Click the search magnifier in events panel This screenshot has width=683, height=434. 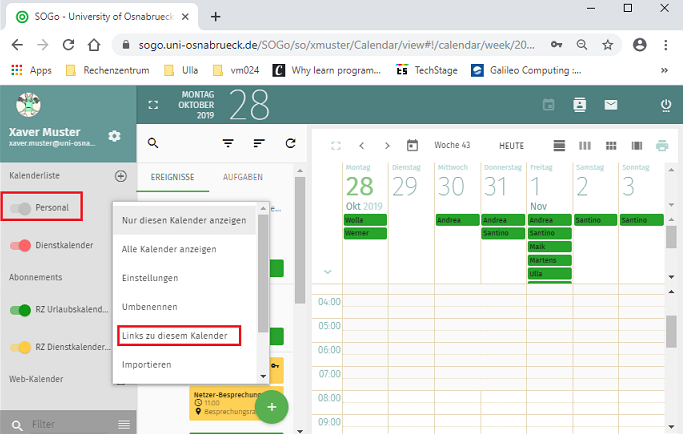pyautogui.click(x=153, y=143)
